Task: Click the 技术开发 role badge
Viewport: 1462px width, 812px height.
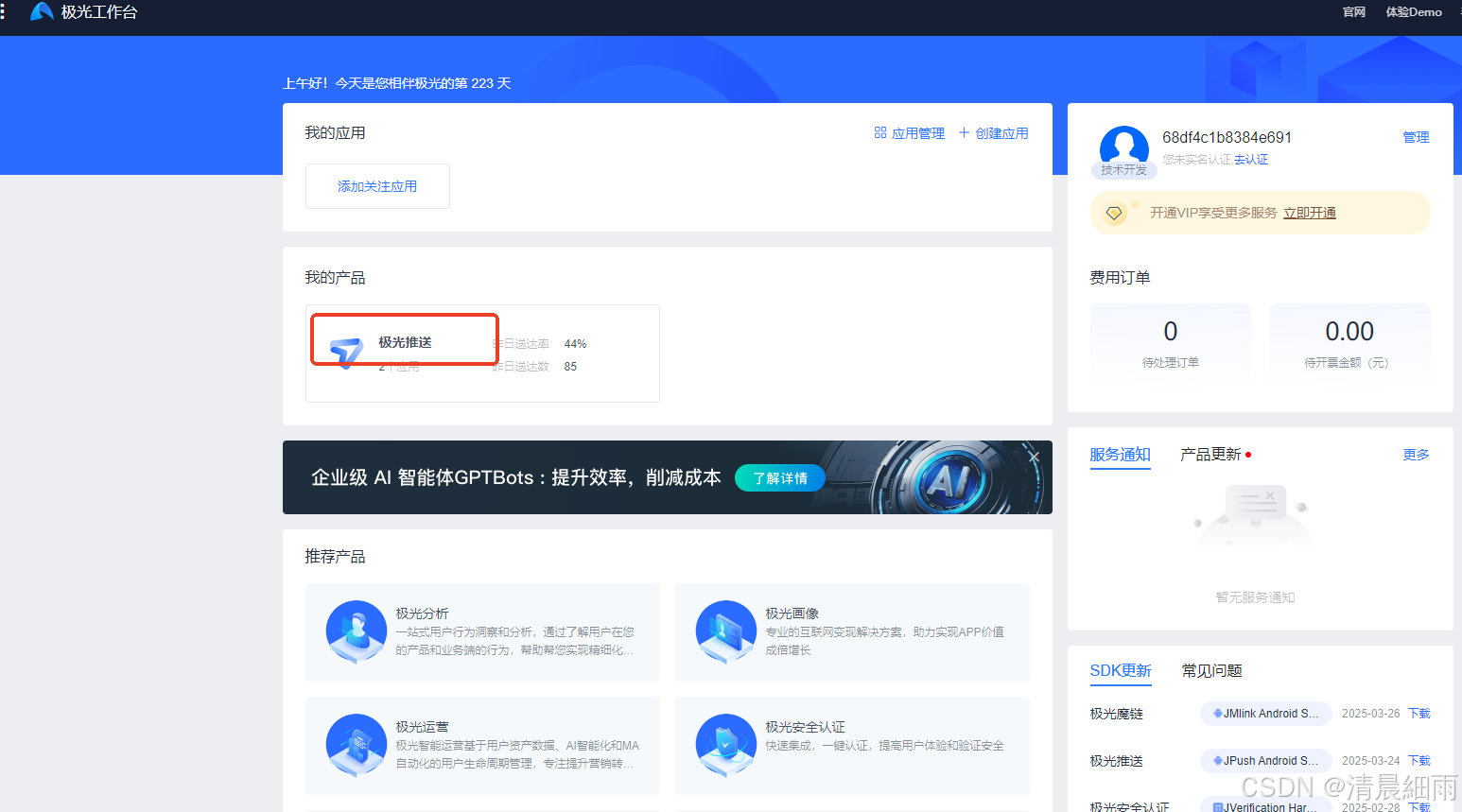Action: 1123,170
